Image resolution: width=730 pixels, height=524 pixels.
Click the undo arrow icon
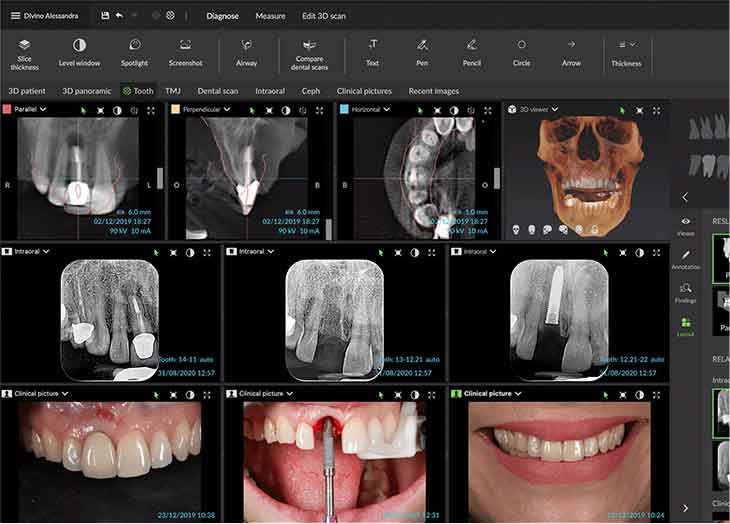(120, 15)
